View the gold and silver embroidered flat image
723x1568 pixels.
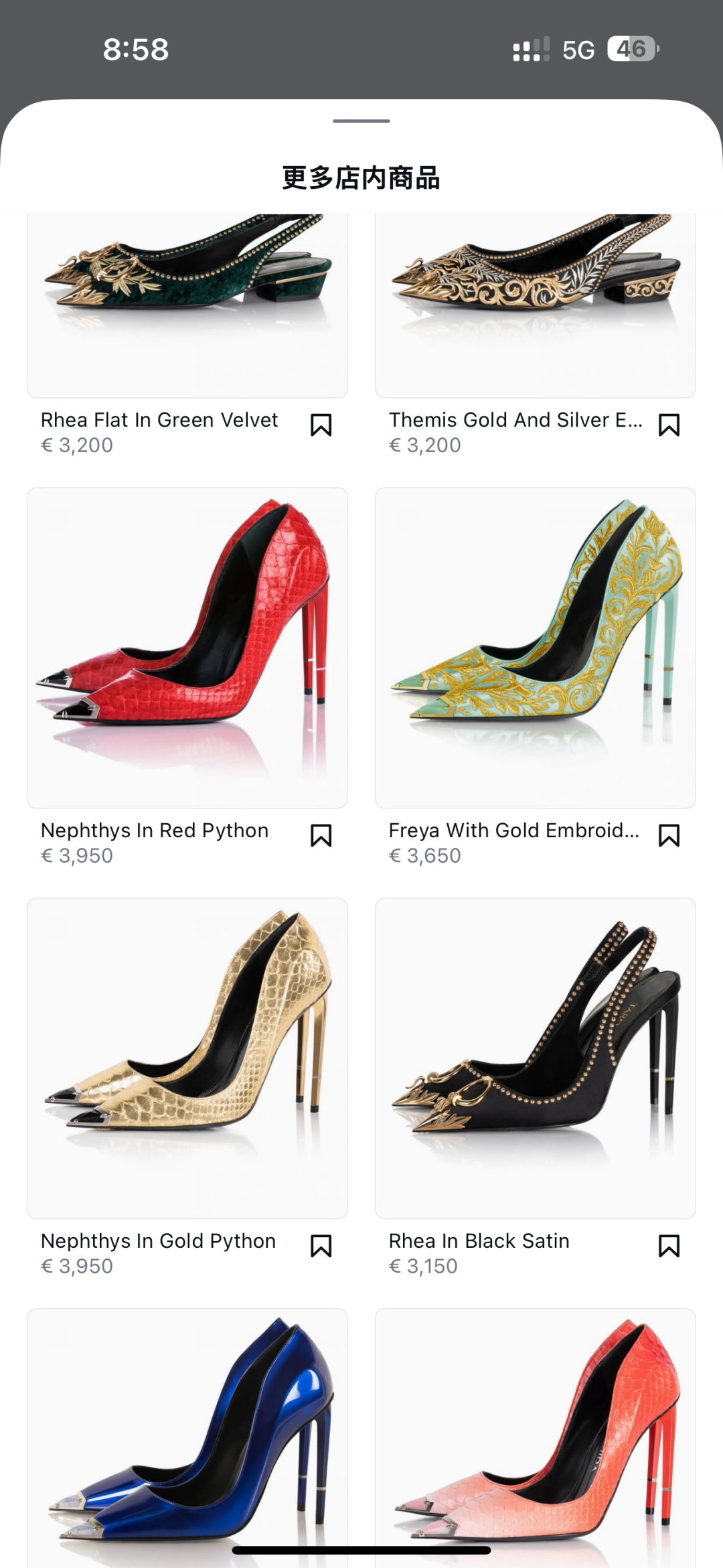(x=536, y=306)
